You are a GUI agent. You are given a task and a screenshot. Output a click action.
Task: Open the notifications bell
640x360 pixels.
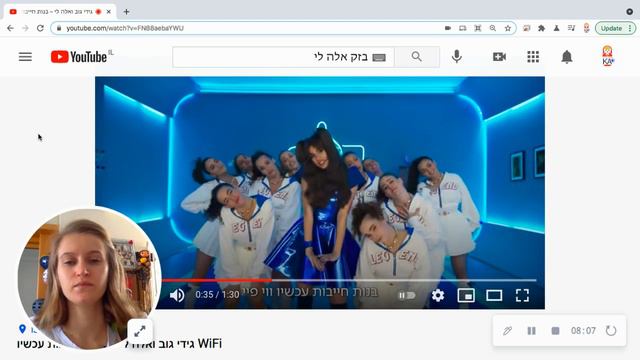(567, 57)
